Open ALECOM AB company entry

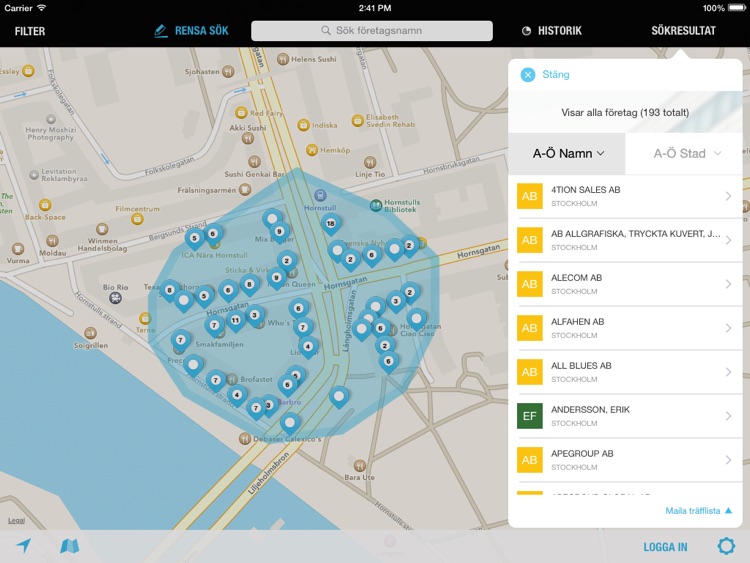(625, 284)
